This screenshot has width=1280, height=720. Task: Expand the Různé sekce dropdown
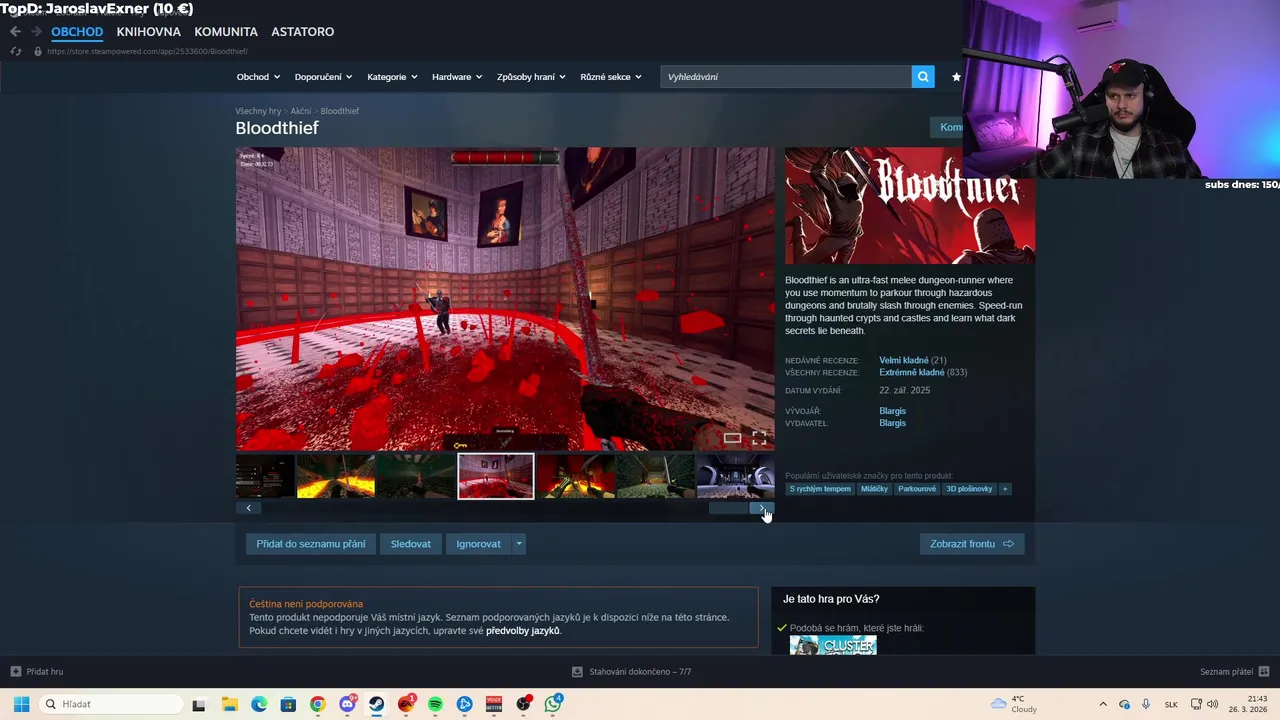coord(611,77)
